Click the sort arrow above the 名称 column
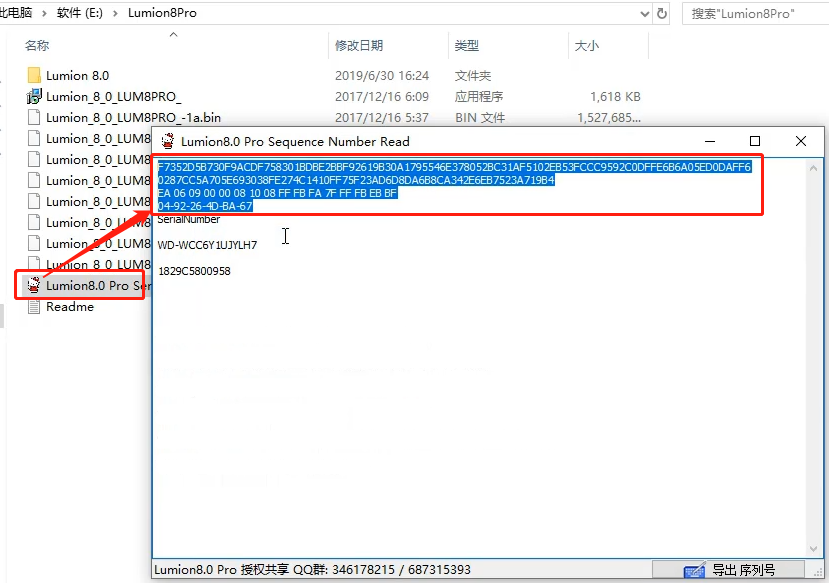829x583 pixels. click(173, 35)
